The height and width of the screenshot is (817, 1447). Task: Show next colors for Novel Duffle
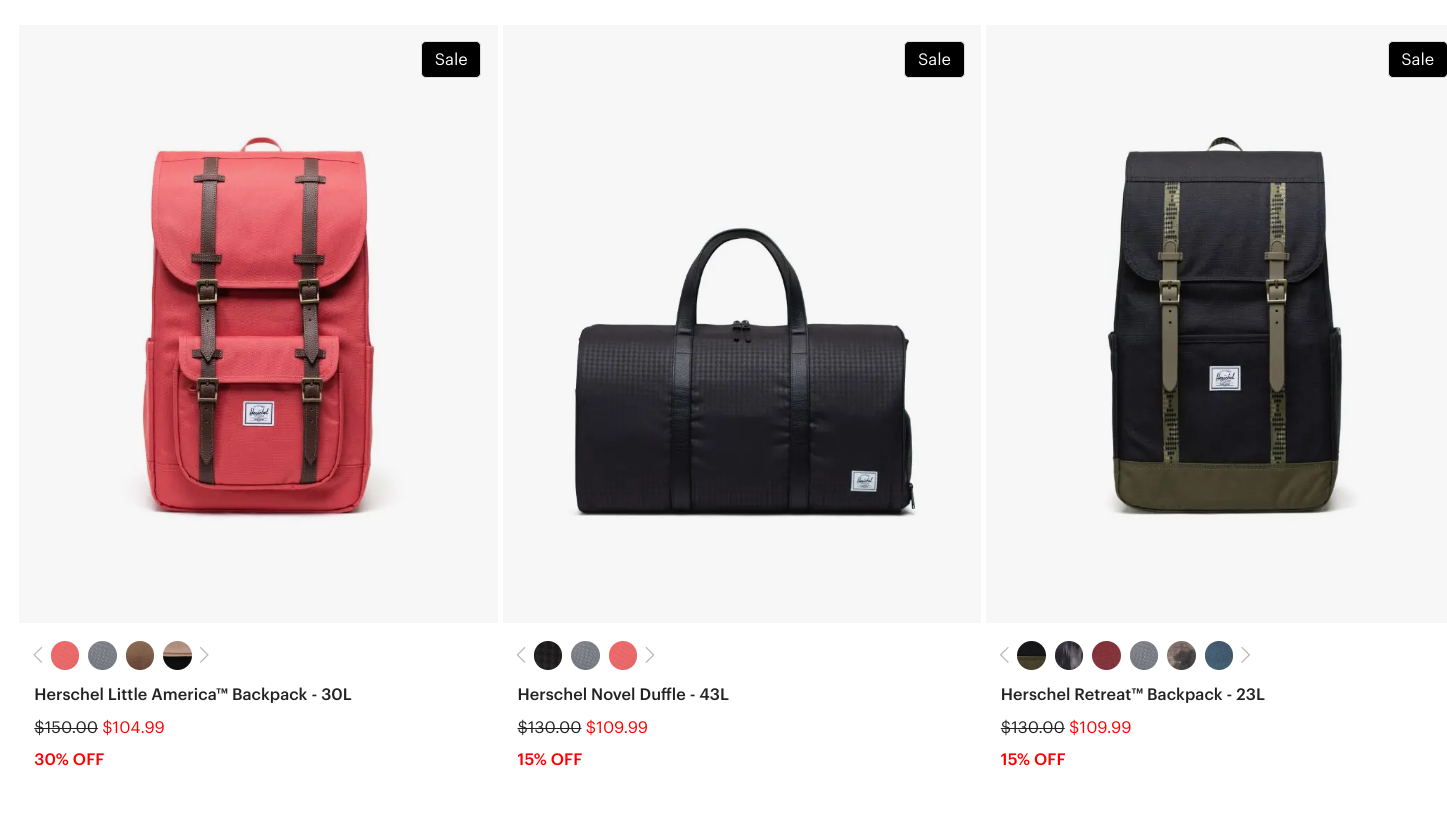tap(650, 655)
